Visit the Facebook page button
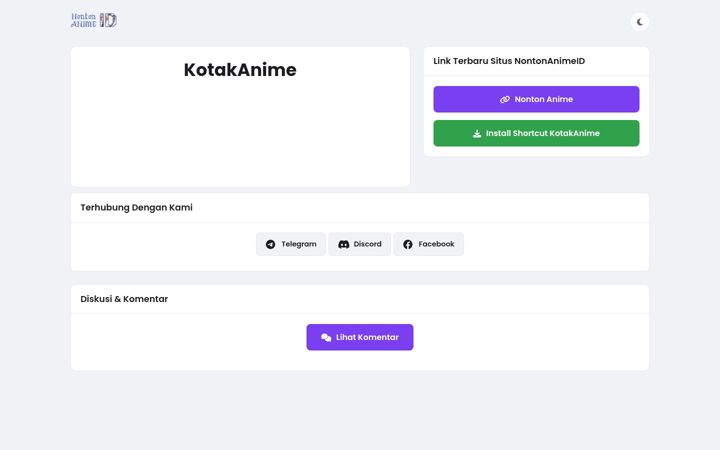The image size is (720, 450). [x=428, y=244]
